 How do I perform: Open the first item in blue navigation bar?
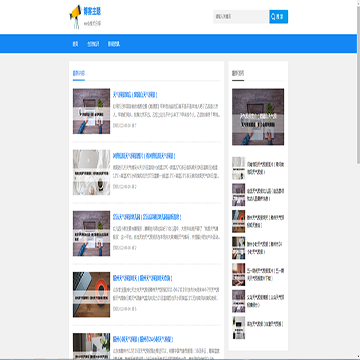tap(75, 44)
